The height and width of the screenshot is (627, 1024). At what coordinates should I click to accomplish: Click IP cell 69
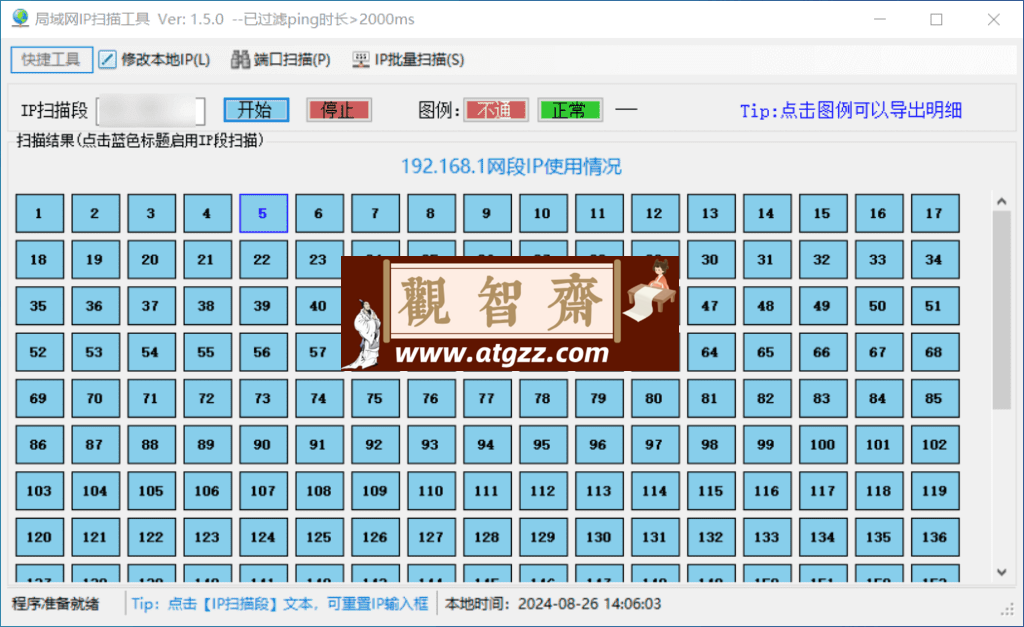point(39,398)
